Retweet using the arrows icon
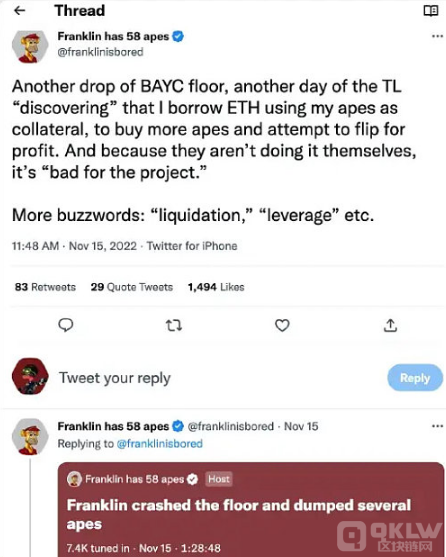Screen dimensions: 446x557 point(174,325)
